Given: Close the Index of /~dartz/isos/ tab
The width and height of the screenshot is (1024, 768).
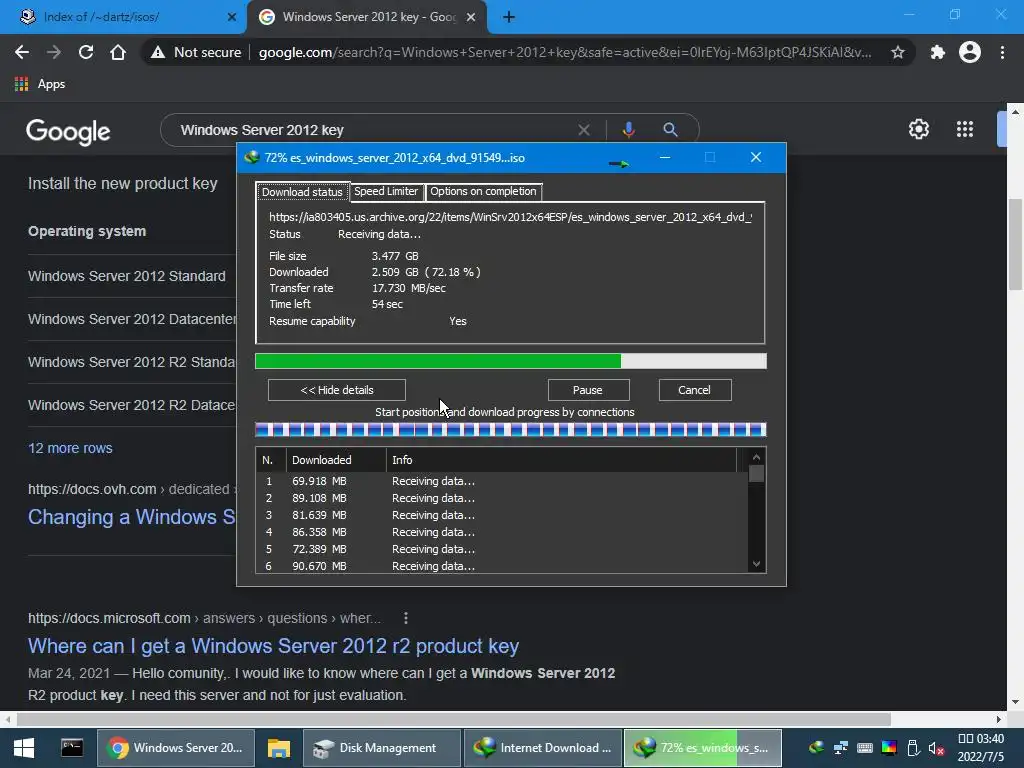Looking at the screenshot, I should [x=232, y=17].
